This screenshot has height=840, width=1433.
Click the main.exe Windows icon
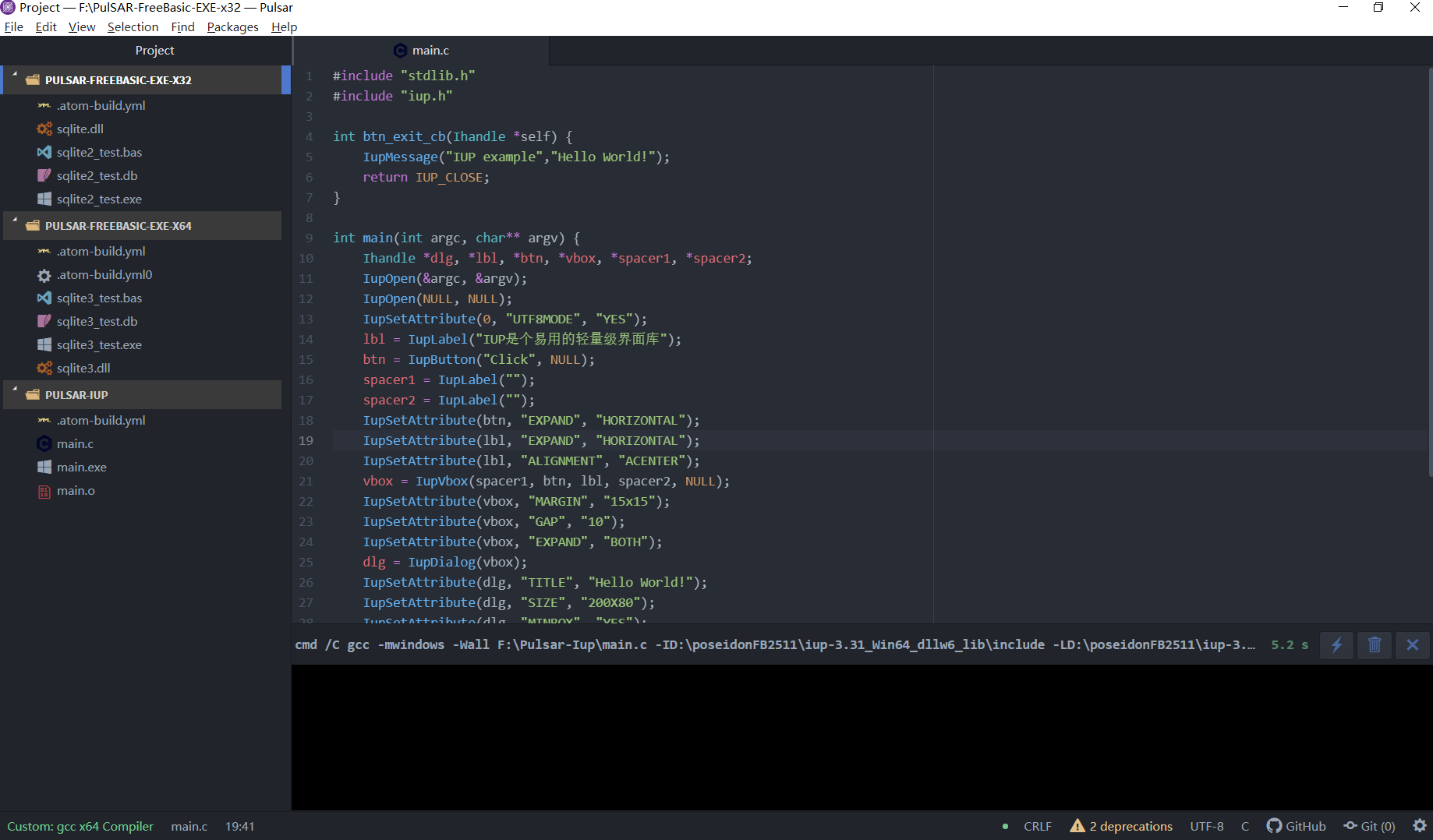tap(44, 467)
